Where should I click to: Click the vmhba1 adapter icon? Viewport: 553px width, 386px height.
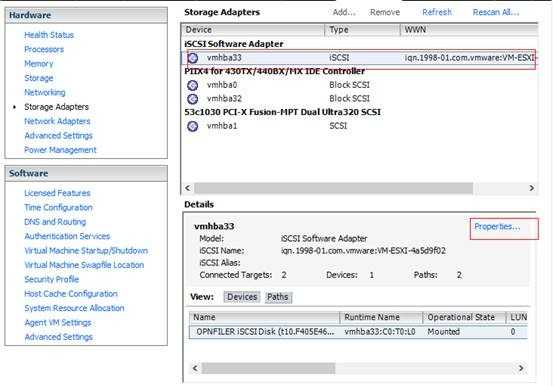(193, 126)
